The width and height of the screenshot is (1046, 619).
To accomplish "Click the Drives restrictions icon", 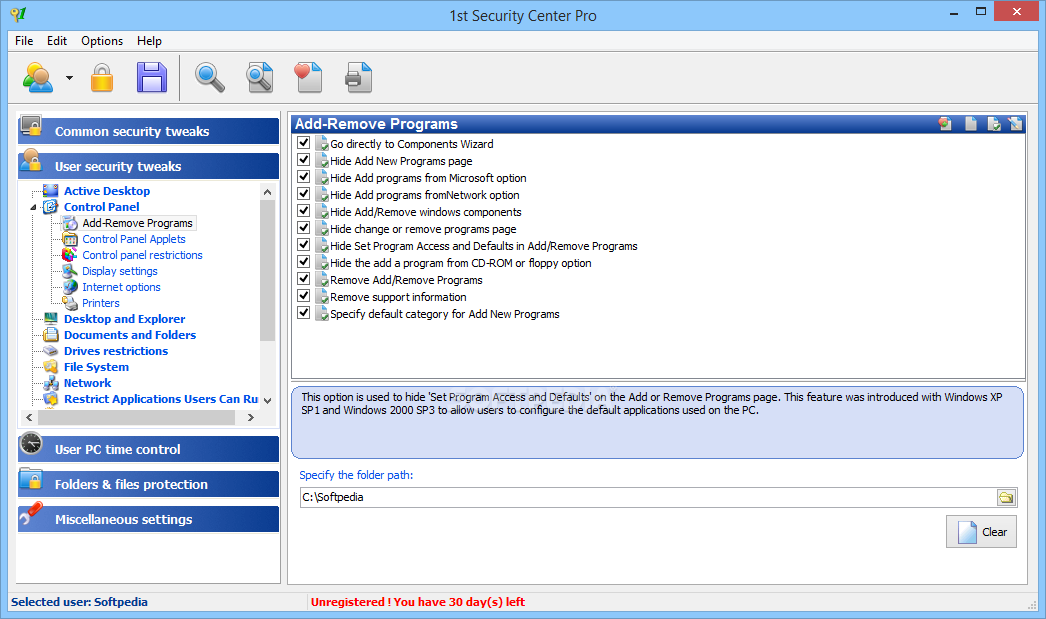I will [x=51, y=351].
